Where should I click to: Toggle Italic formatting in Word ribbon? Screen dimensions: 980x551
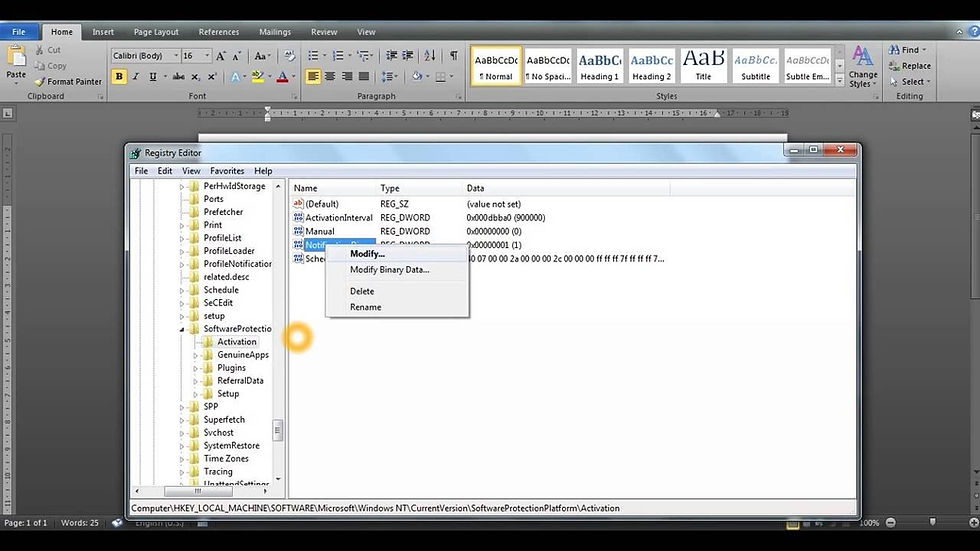click(136, 76)
